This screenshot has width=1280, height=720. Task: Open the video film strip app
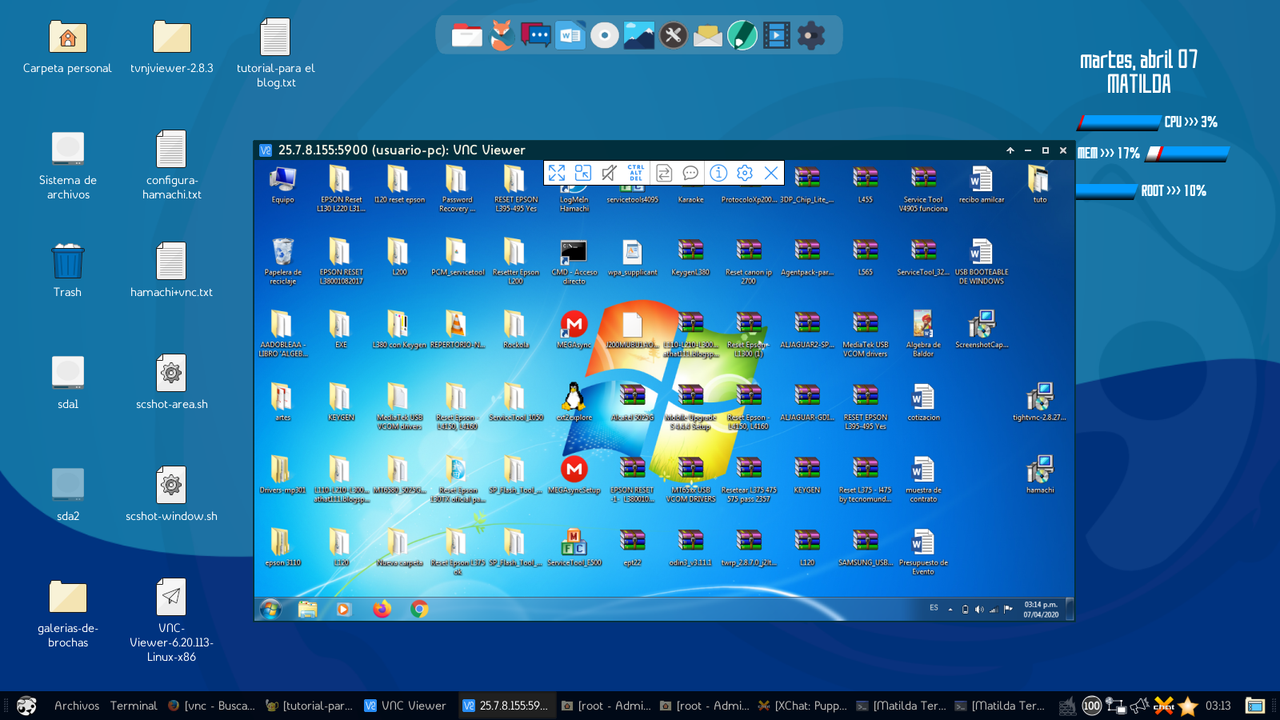pyautogui.click(x=776, y=36)
